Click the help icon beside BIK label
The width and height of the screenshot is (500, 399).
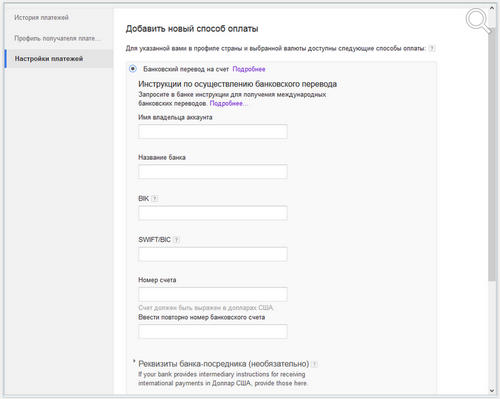[x=154, y=198]
